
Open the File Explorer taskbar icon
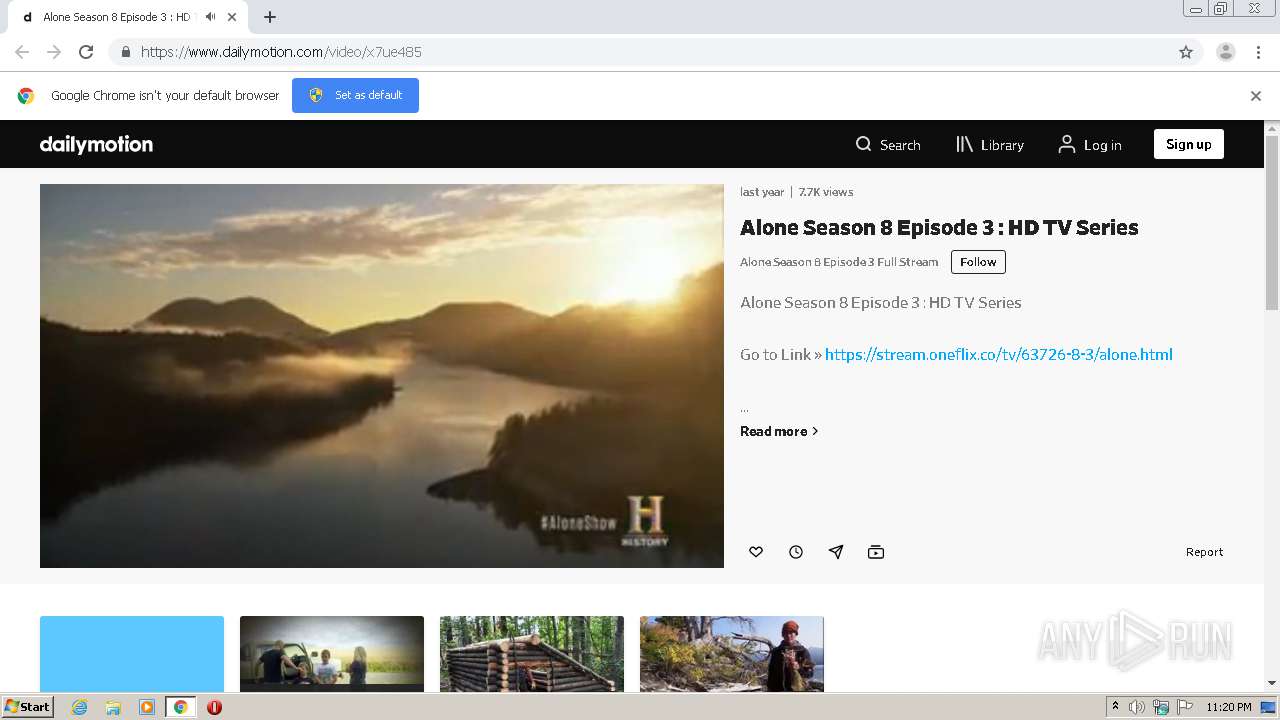(113, 707)
